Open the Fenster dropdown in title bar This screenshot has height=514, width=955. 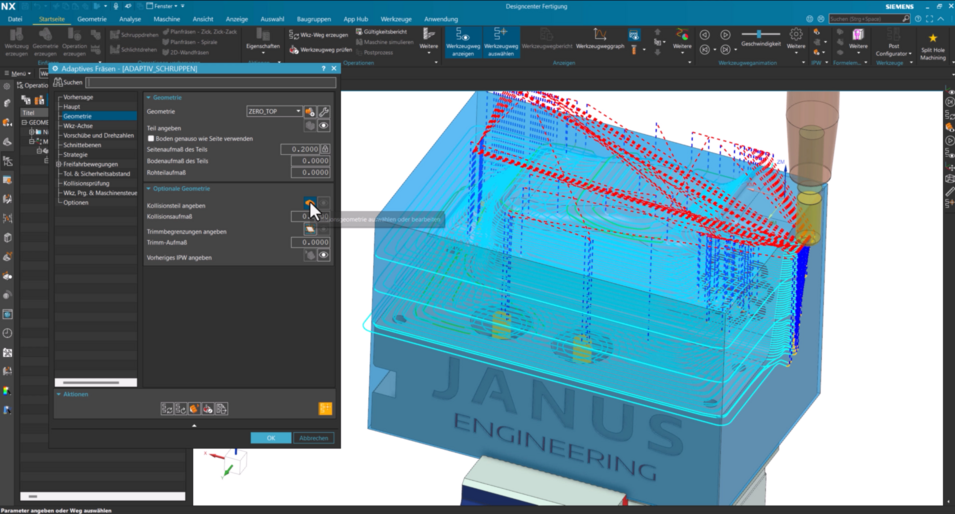click(x=166, y=6)
